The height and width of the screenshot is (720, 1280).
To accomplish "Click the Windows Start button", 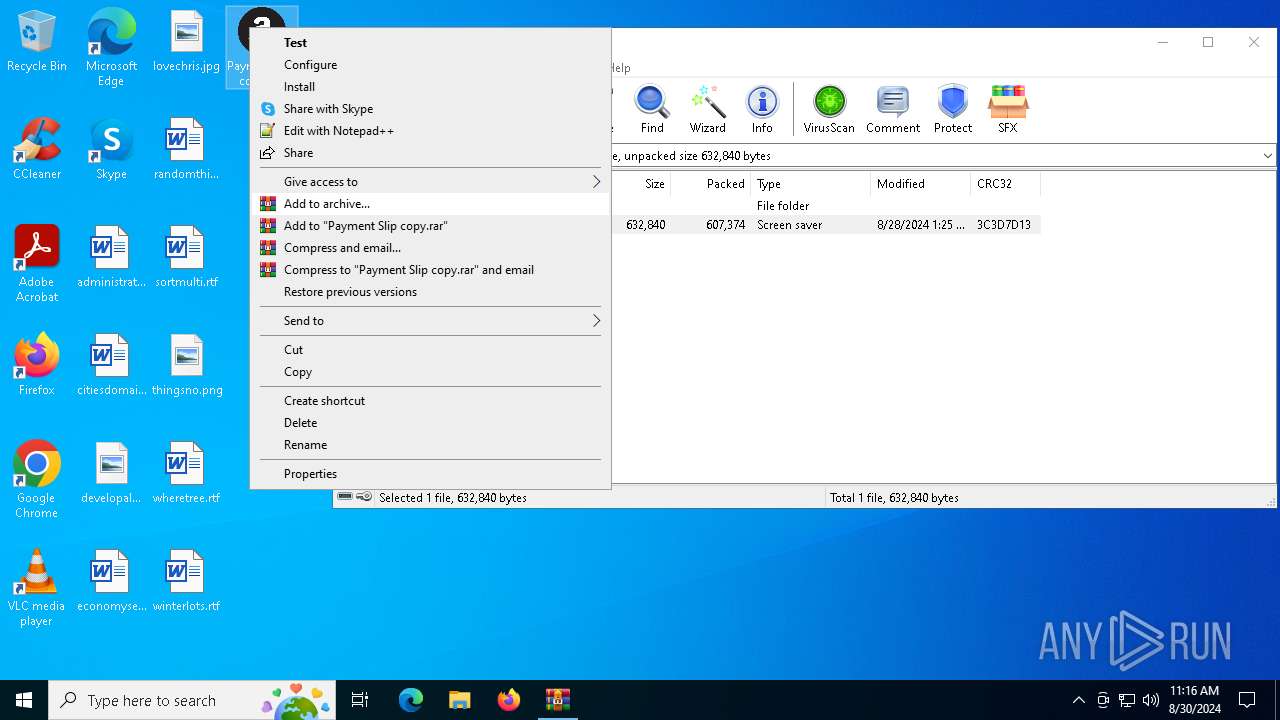I will coord(24,700).
